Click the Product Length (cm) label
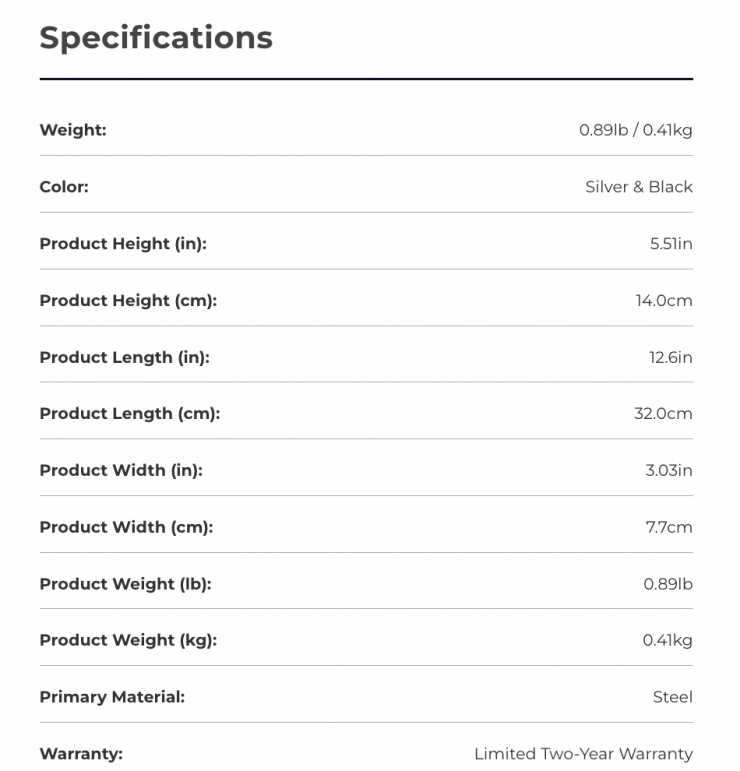 click(129, 413)
